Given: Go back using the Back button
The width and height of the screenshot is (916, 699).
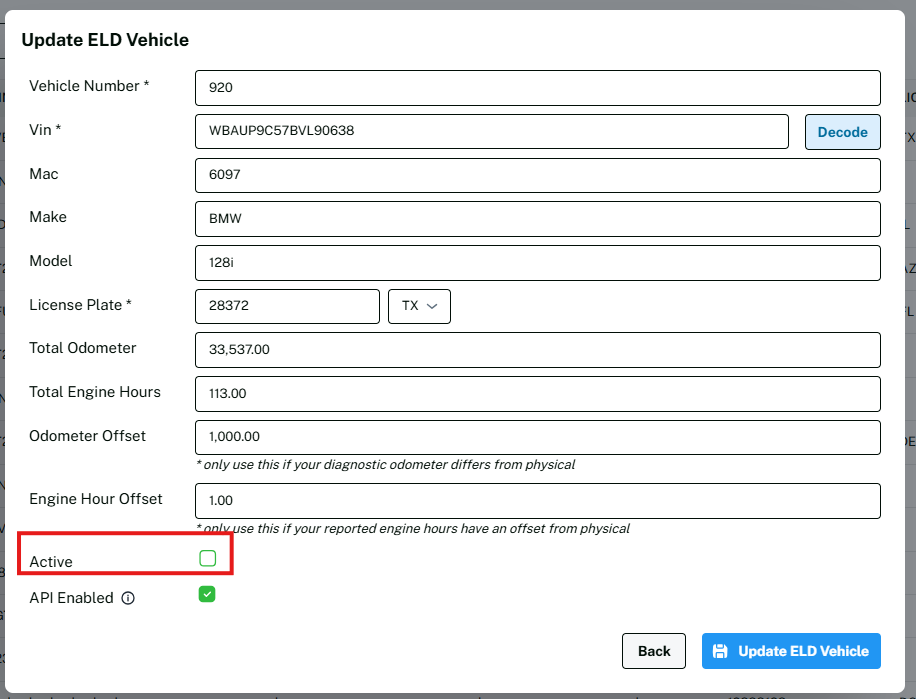Looking at the screenshot, I should tap(654, 651).
